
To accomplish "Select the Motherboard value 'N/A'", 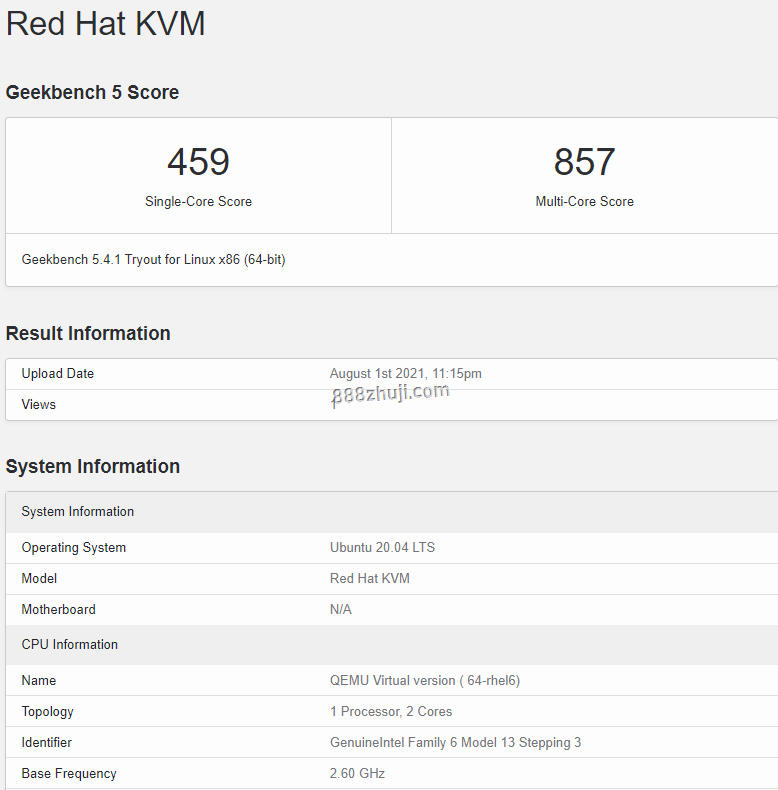I will pyautogui.click(x=341, y=610).
